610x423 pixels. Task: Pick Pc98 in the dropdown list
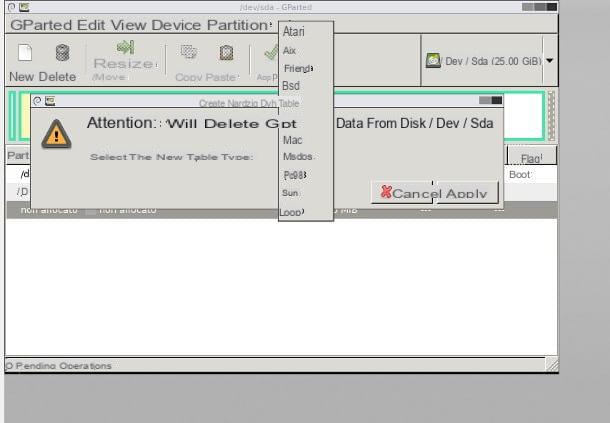pyautogui.click(x=306, y=175)
